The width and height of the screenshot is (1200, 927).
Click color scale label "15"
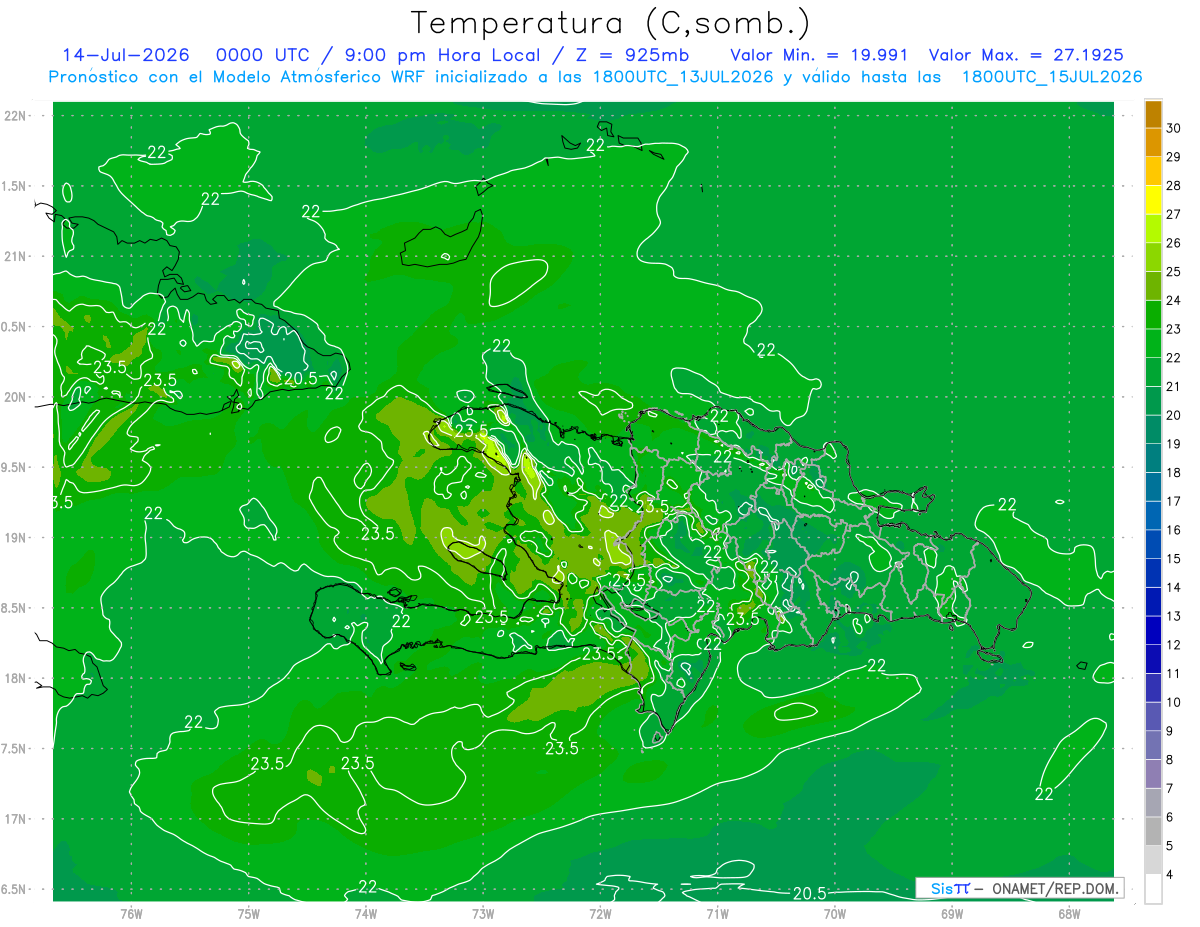click(1174, 559)
